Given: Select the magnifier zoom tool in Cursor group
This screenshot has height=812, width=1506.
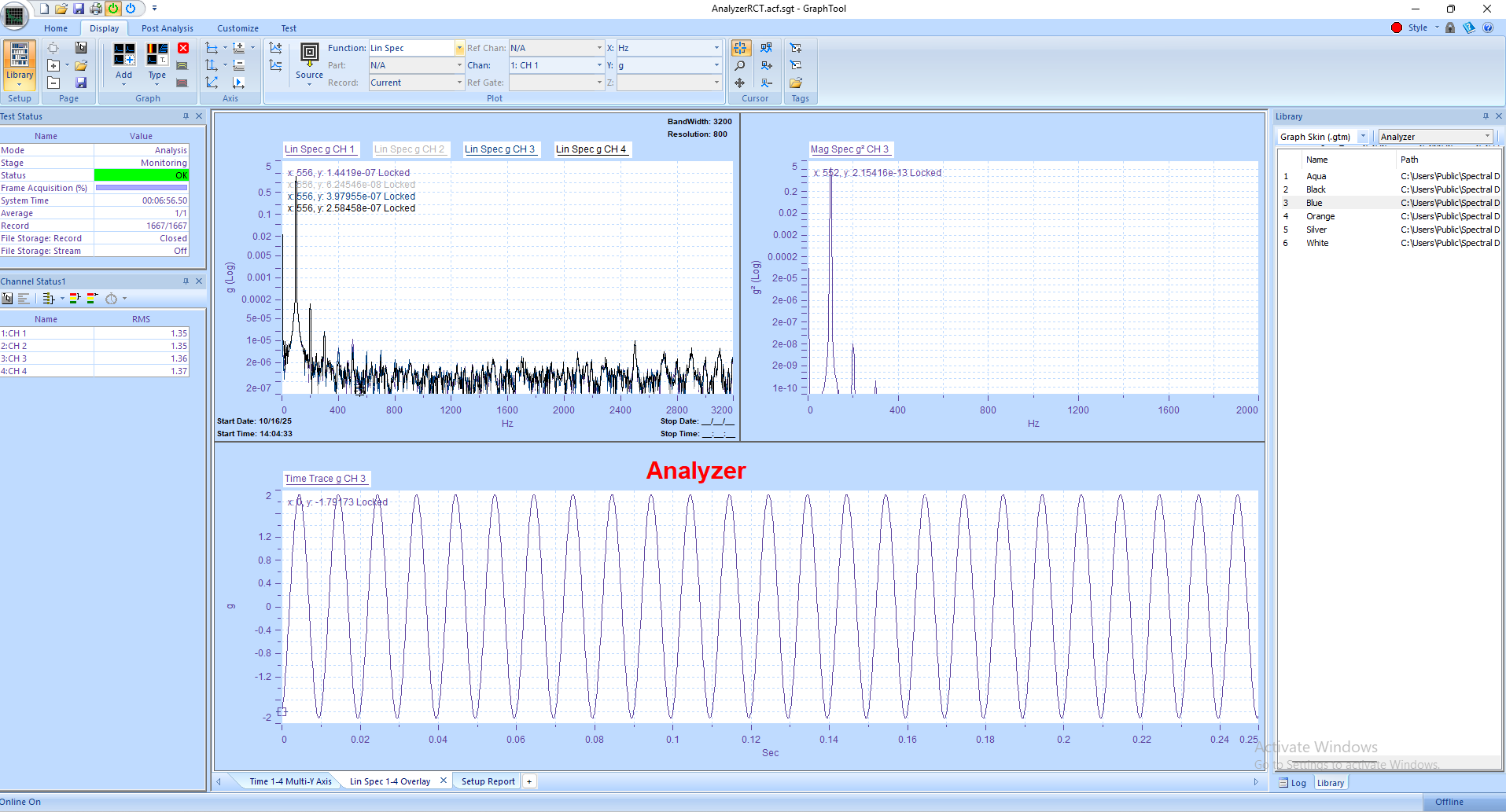Looking at the screenshot, I should (739, 65).
